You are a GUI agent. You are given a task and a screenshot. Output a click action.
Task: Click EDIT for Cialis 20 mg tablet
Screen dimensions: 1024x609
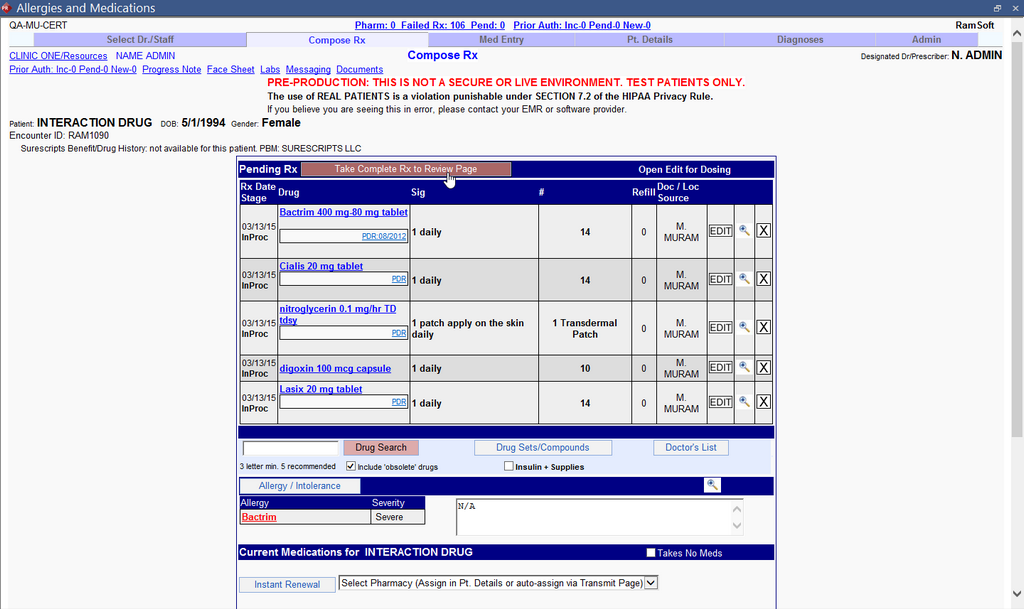(720, 279)
